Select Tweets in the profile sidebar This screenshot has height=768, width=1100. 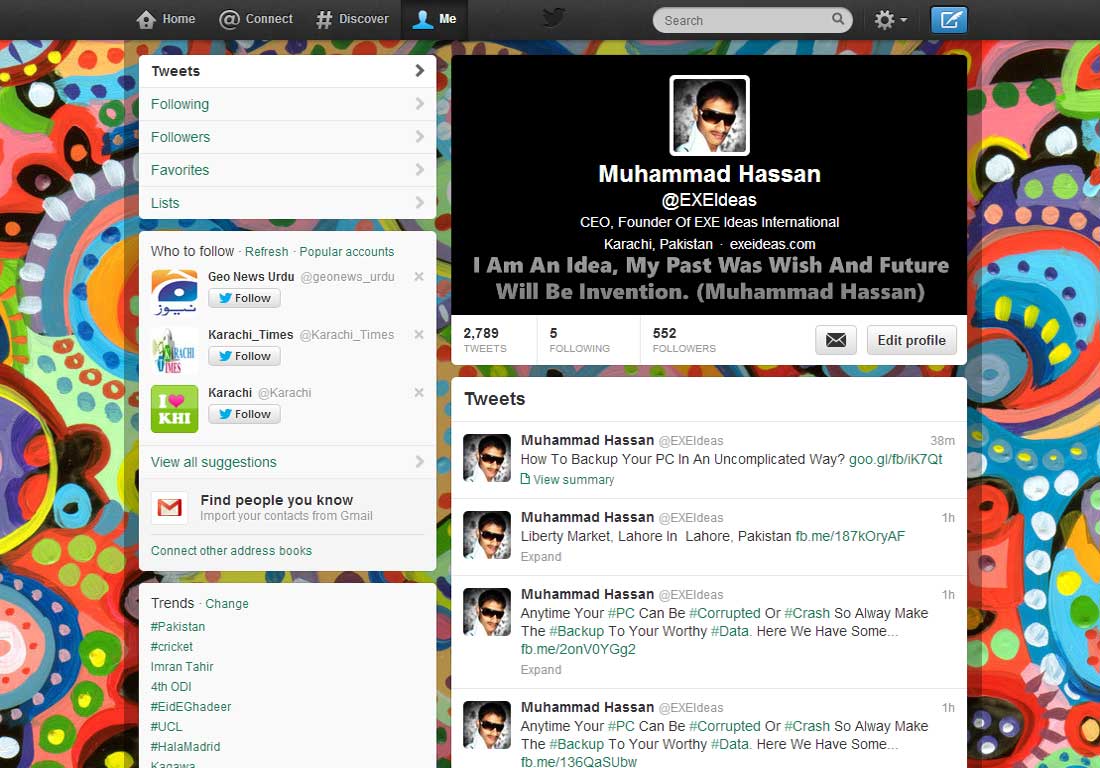(x=288, y=71)
